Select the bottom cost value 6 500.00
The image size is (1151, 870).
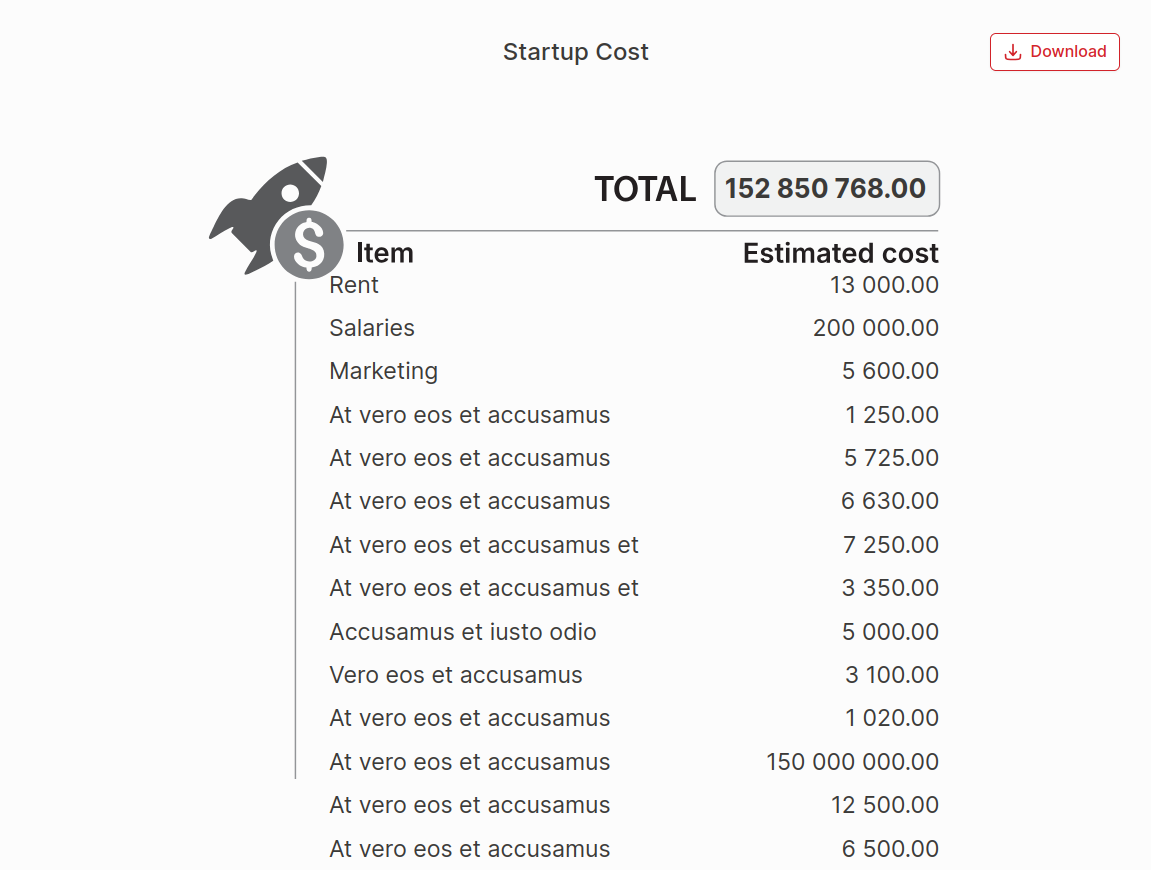[889, 848]
